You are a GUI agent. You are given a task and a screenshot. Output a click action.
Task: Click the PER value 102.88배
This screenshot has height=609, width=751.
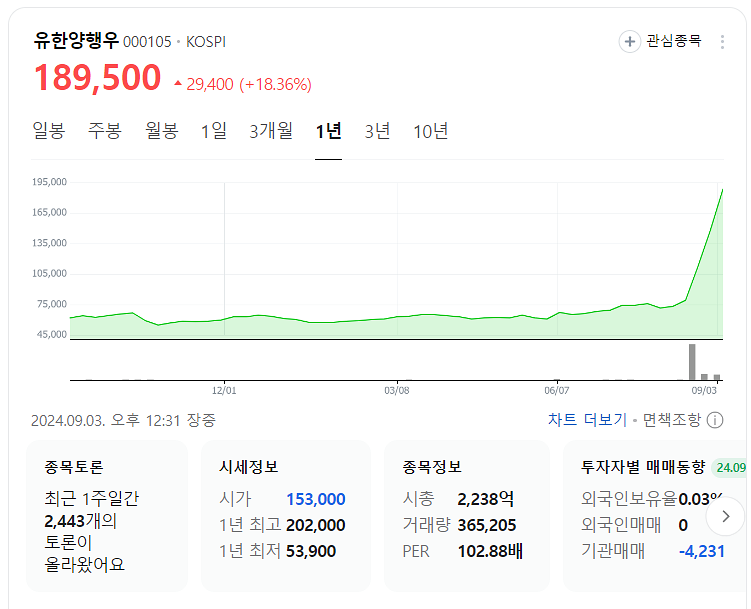(490, 551)
